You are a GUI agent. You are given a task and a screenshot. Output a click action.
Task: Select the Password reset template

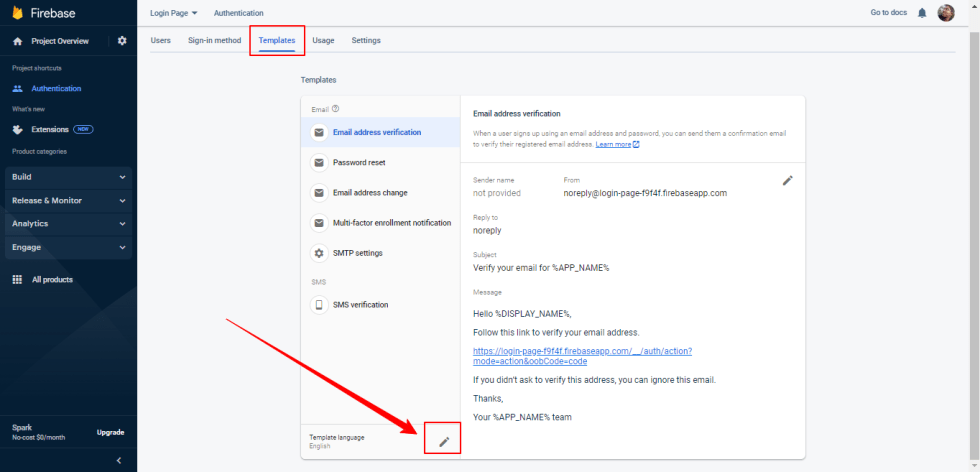point(380,163)
